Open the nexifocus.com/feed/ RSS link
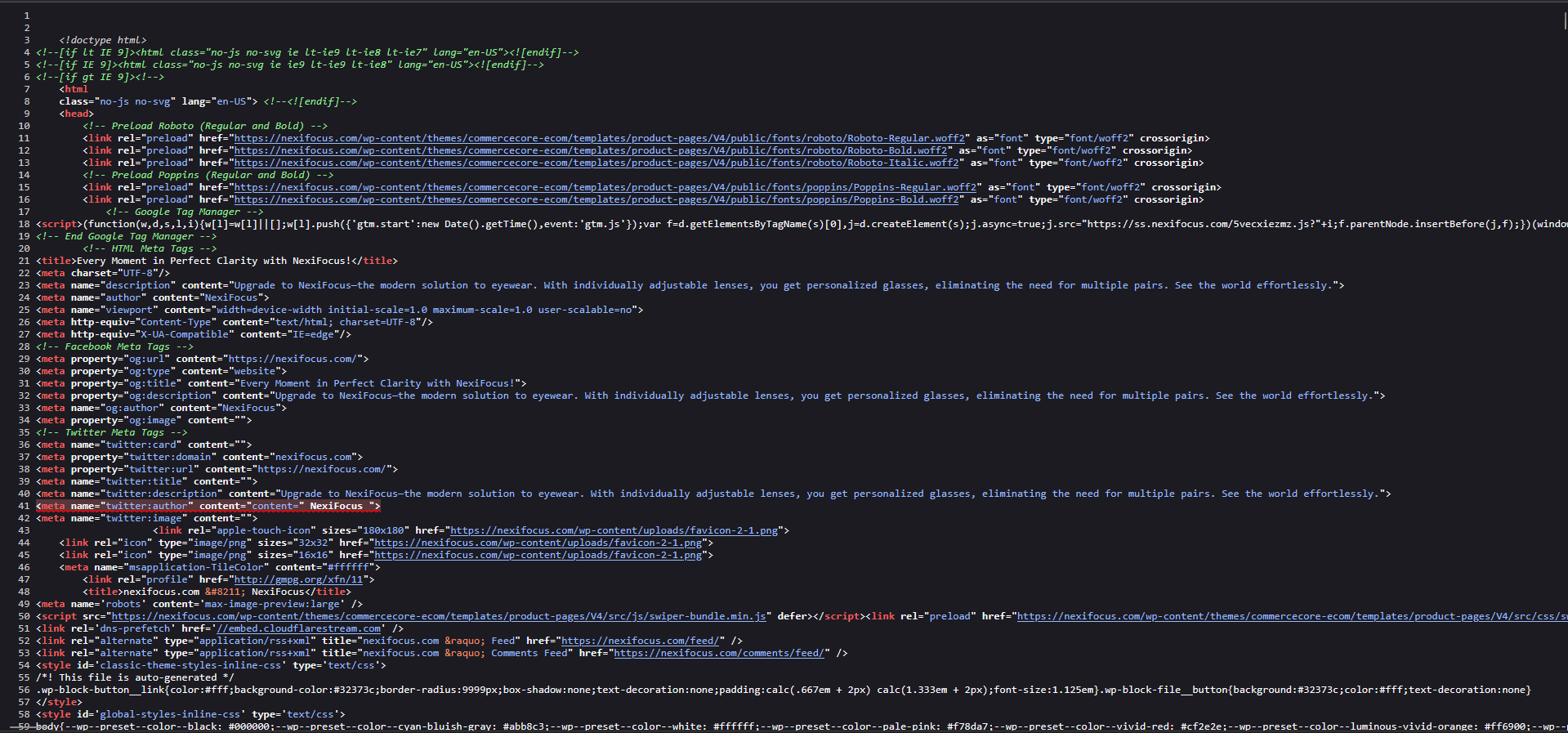 coord(640,641)
